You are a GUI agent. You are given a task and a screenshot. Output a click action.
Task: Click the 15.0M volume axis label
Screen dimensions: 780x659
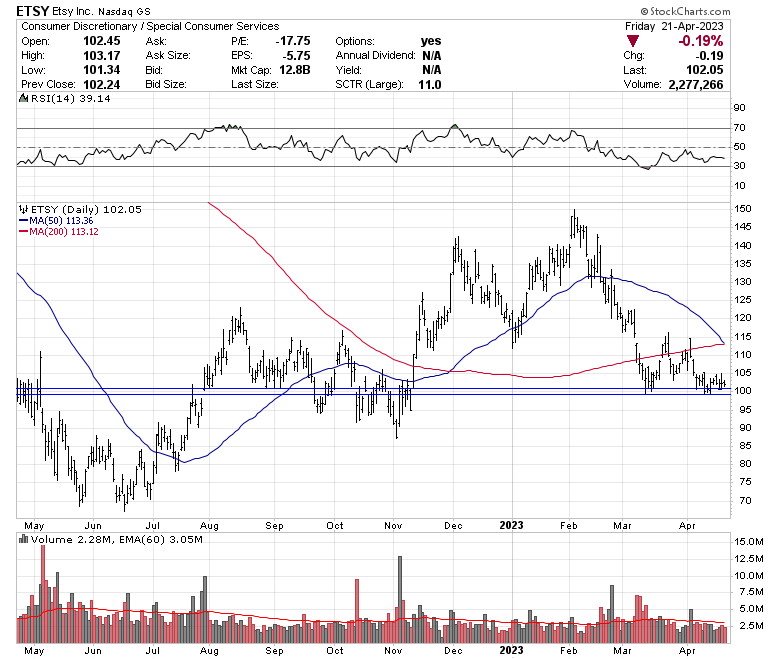(749, 542)
